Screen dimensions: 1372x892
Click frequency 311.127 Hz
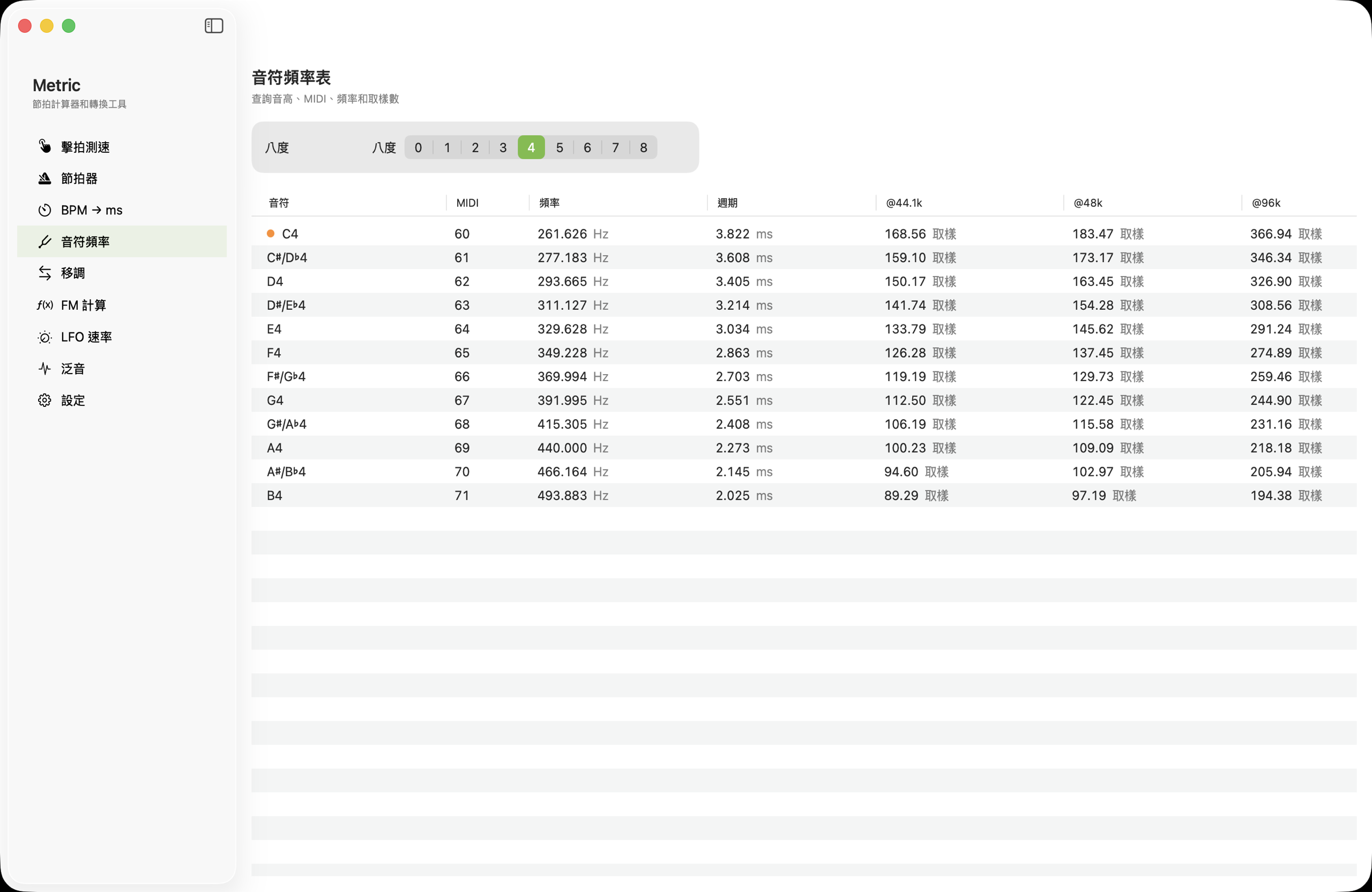573,305
